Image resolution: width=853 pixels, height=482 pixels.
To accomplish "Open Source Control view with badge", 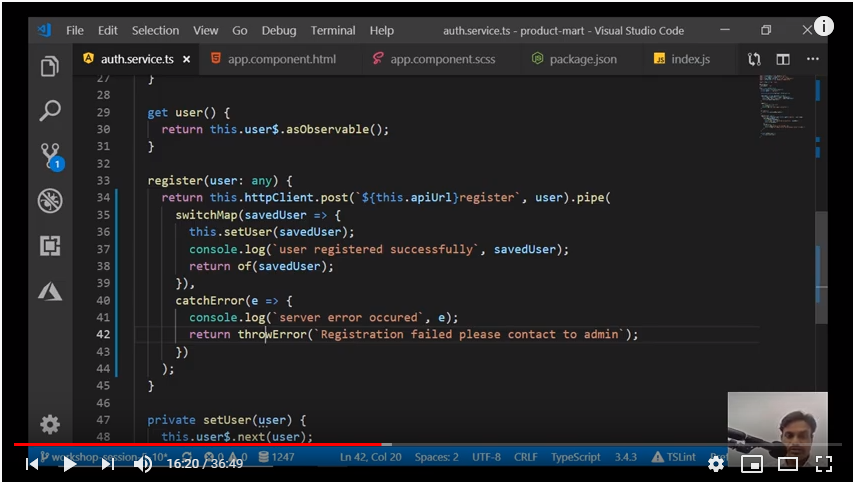I will [49, 155].
